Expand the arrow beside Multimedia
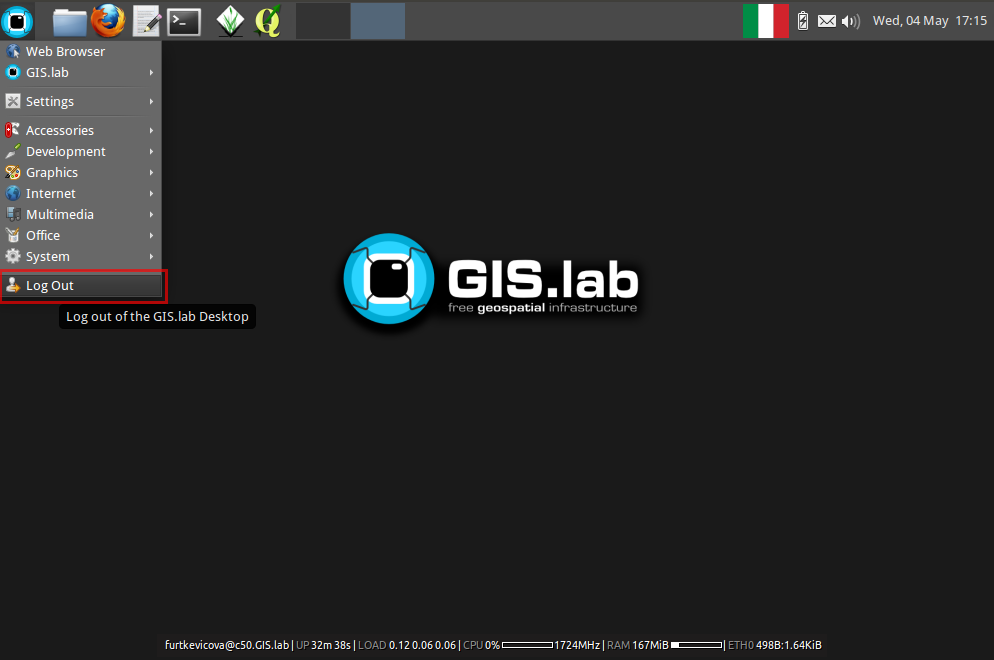Screen dimensions: 994x660 pyautogui.click(x=152, y=214)
